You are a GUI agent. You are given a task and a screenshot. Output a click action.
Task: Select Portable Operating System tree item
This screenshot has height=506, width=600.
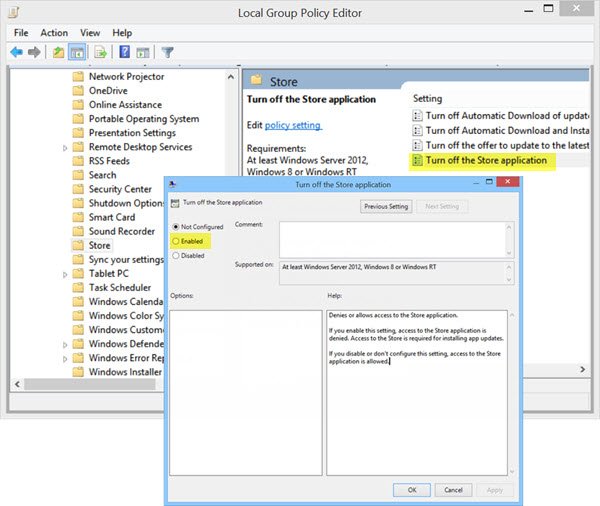click(x=144, y=119)
